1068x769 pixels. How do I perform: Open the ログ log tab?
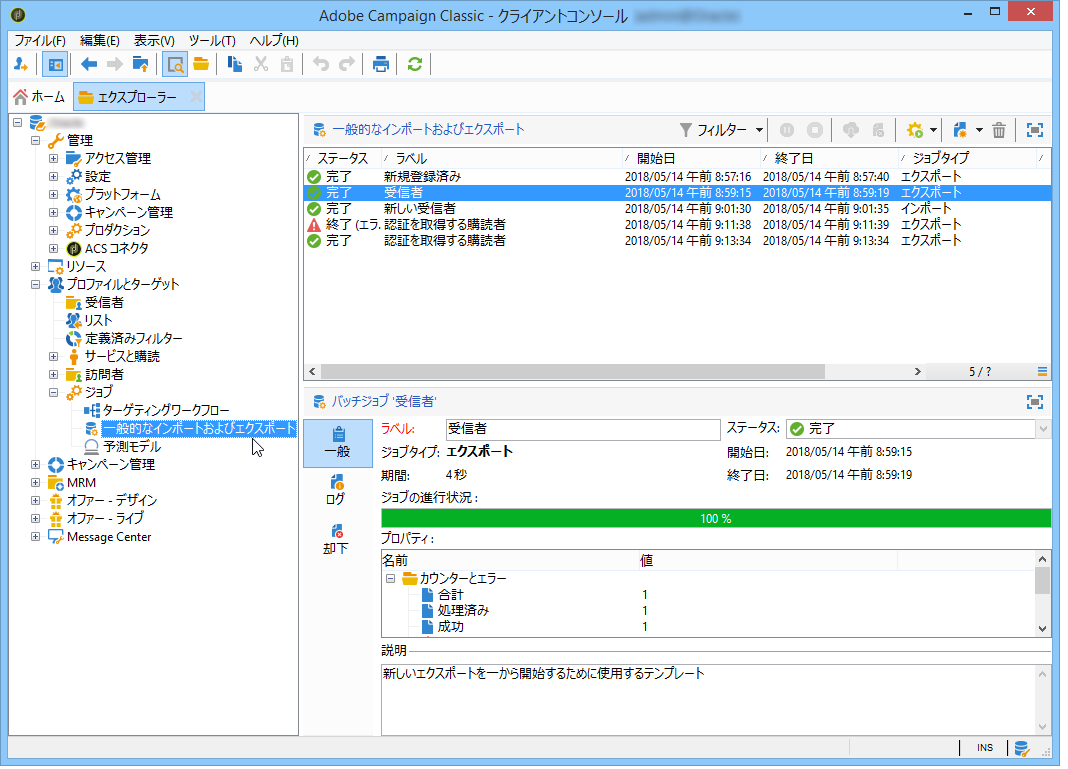click(336, 490)
